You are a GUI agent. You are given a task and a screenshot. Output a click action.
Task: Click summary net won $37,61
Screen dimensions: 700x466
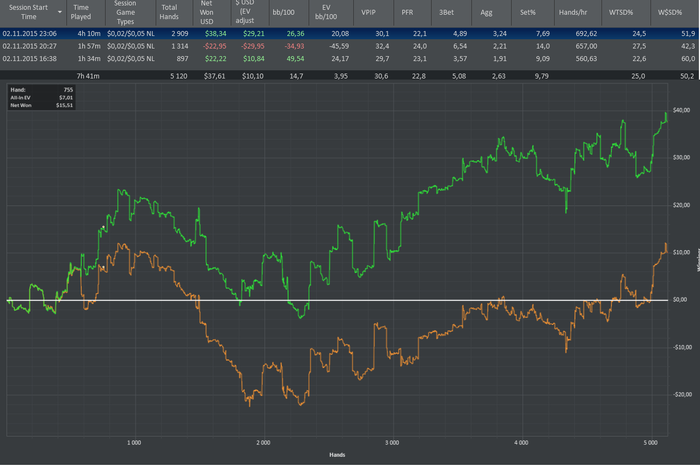215,76
